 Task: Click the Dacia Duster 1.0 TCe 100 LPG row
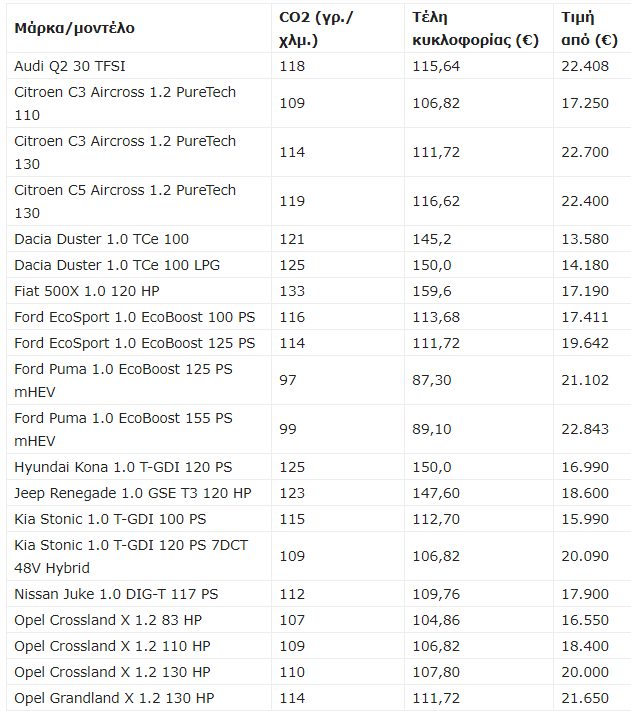point(117,265)
